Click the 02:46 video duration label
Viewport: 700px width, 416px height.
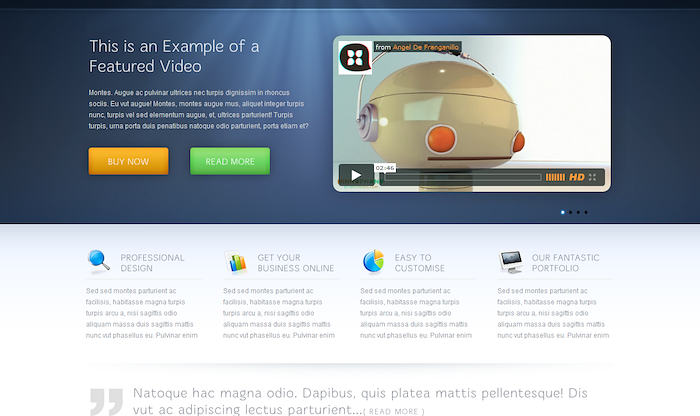tap(385, 168)
